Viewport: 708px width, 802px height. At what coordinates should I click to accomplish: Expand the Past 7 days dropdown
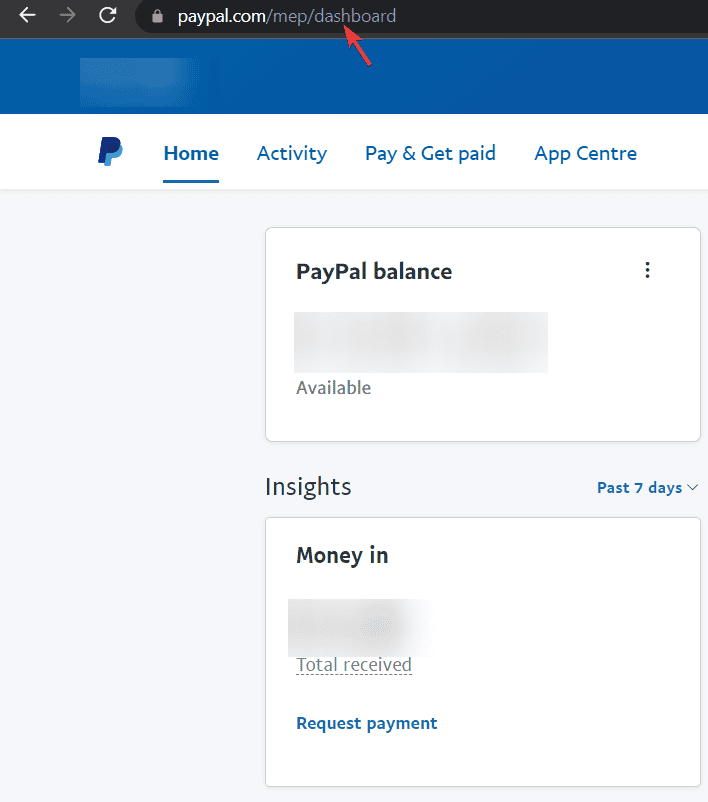pyautogui.click(x=647, y=487)
